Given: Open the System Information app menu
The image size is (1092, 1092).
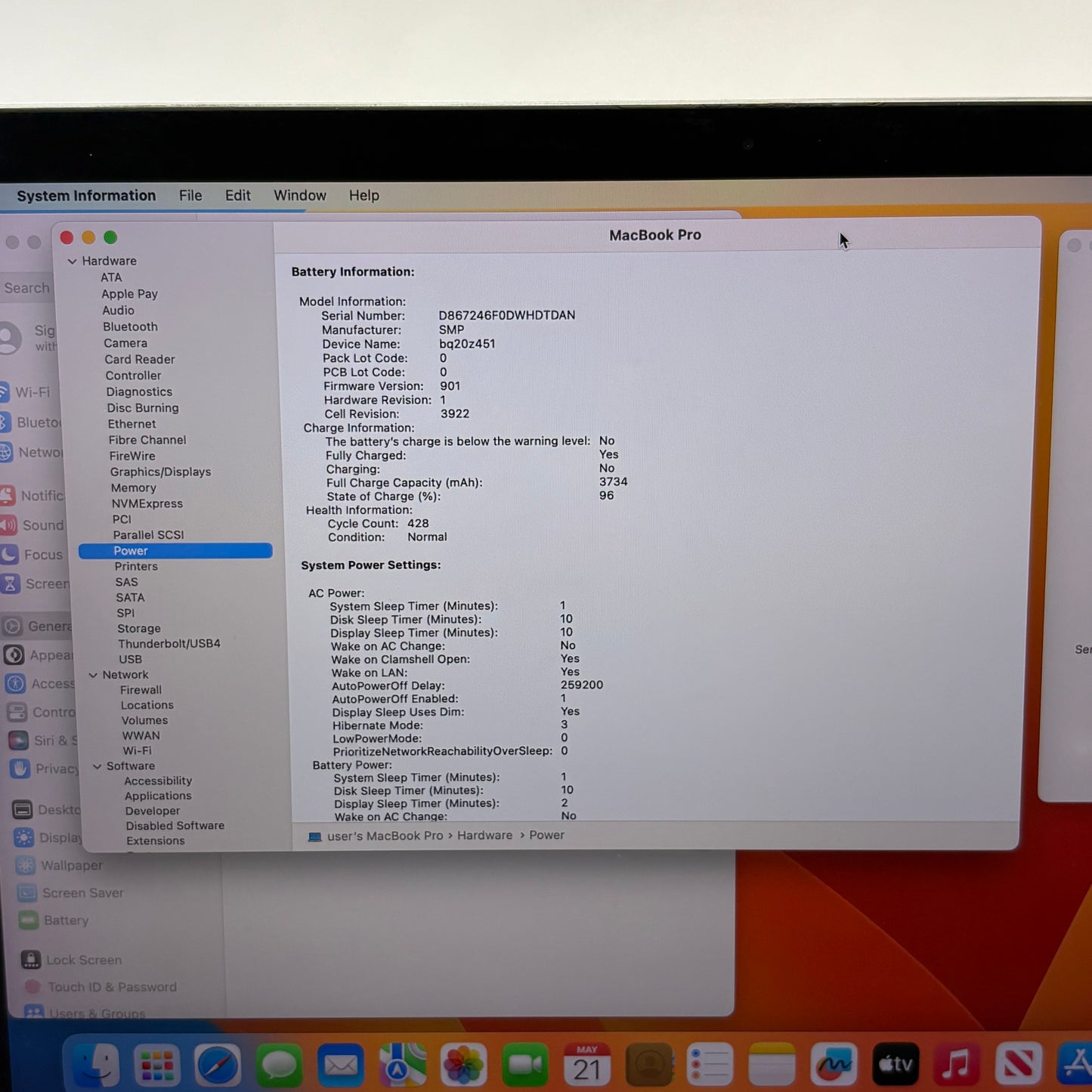Looking at the screenshot, I should [86, 196].
